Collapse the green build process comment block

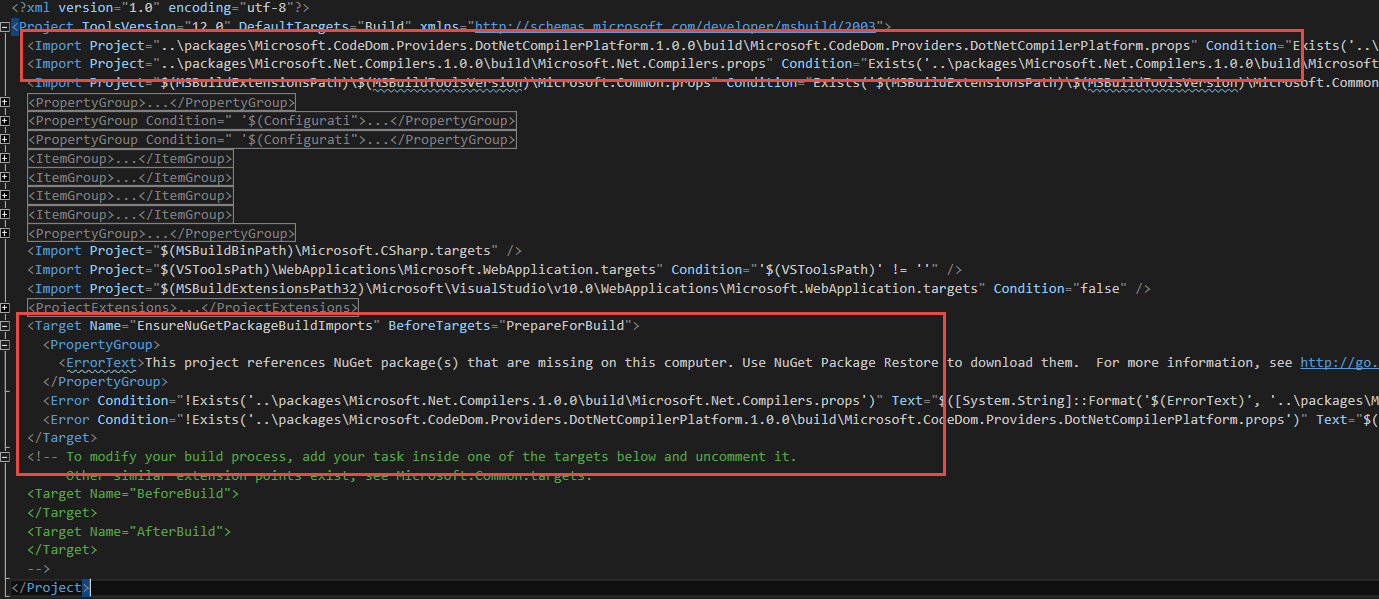click(6, 456)
